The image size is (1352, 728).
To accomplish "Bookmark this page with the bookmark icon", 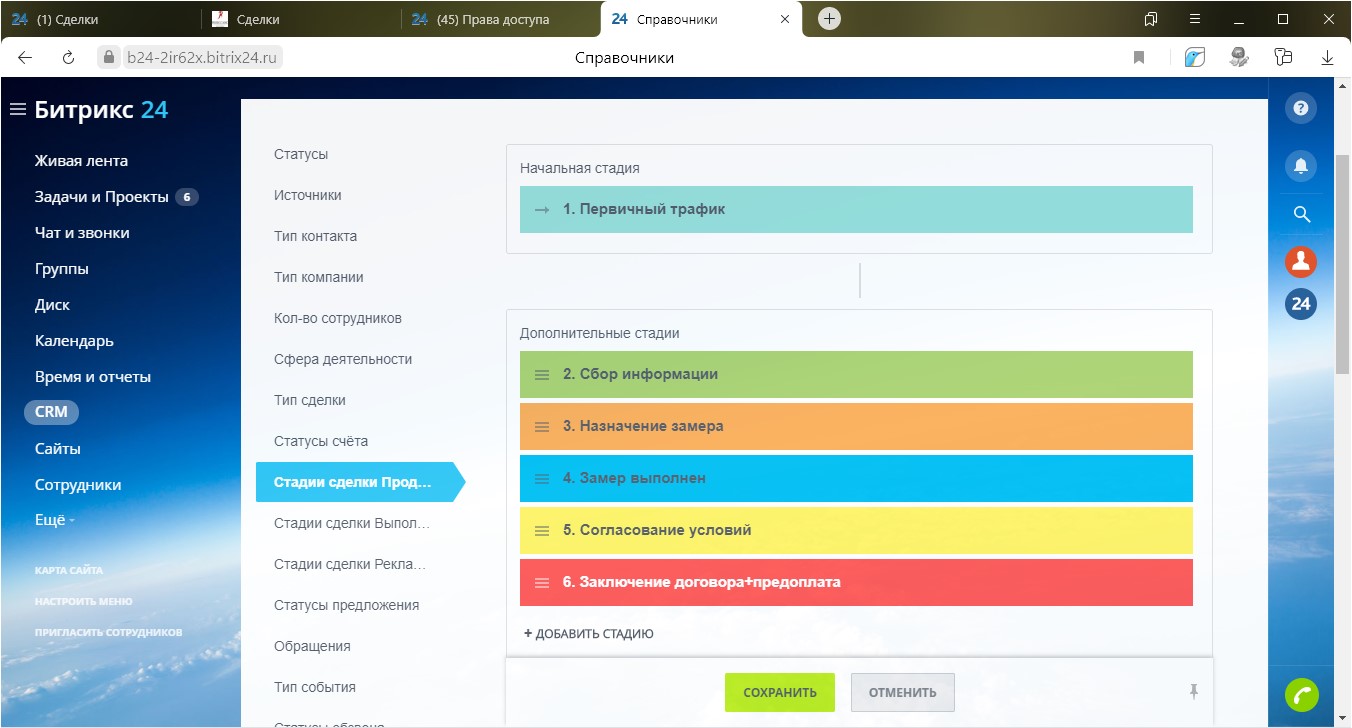I will point(1139,58).
